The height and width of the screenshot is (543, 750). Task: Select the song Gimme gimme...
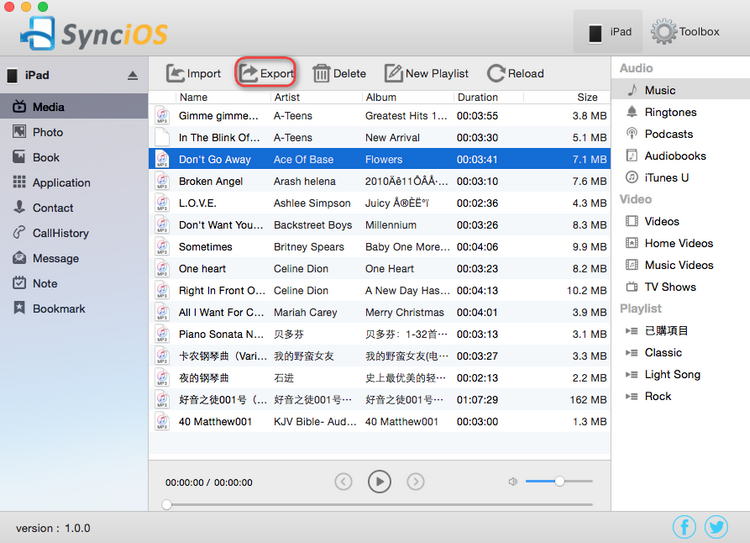[379, 116]
